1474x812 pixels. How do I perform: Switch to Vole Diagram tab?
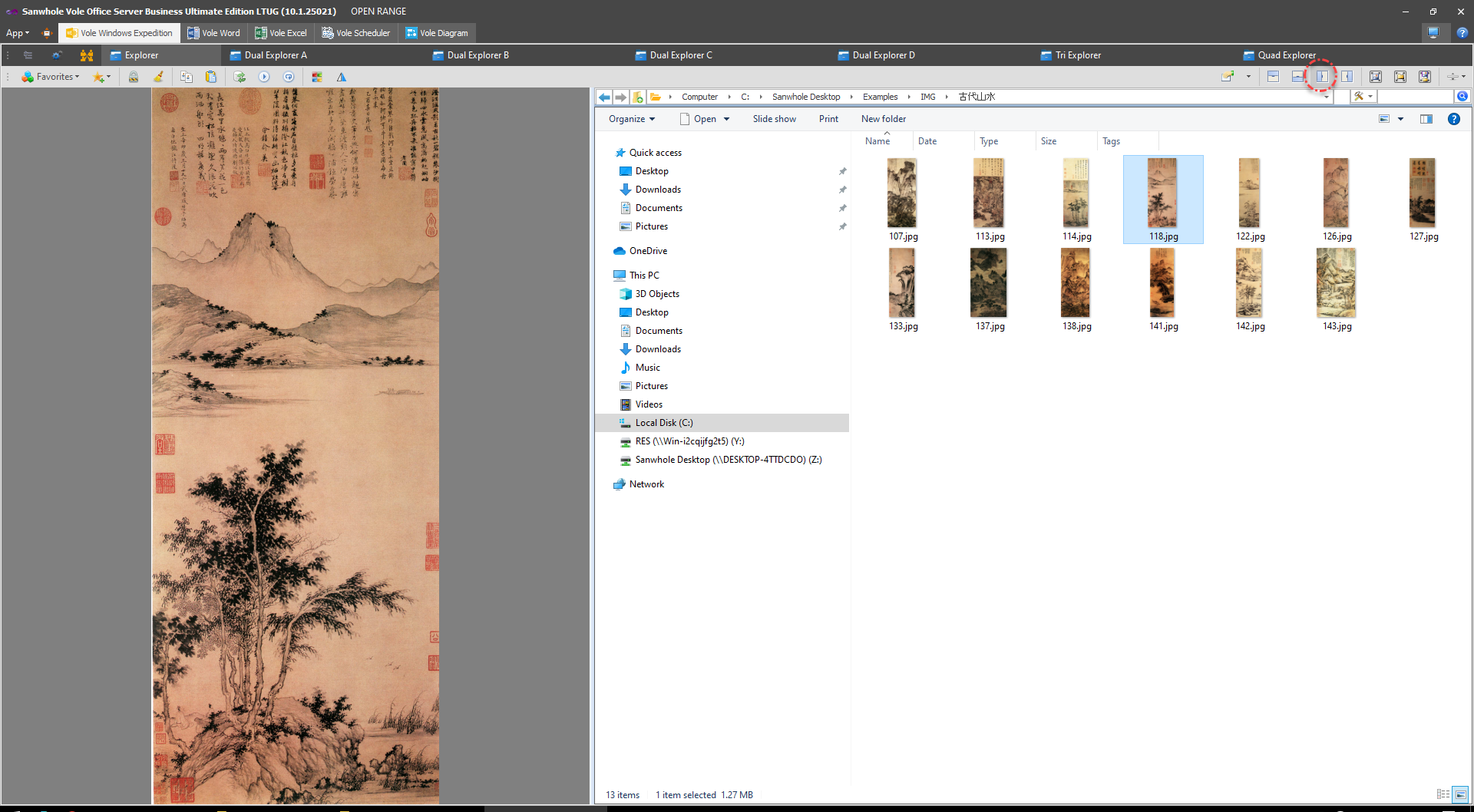click(437, 33)
